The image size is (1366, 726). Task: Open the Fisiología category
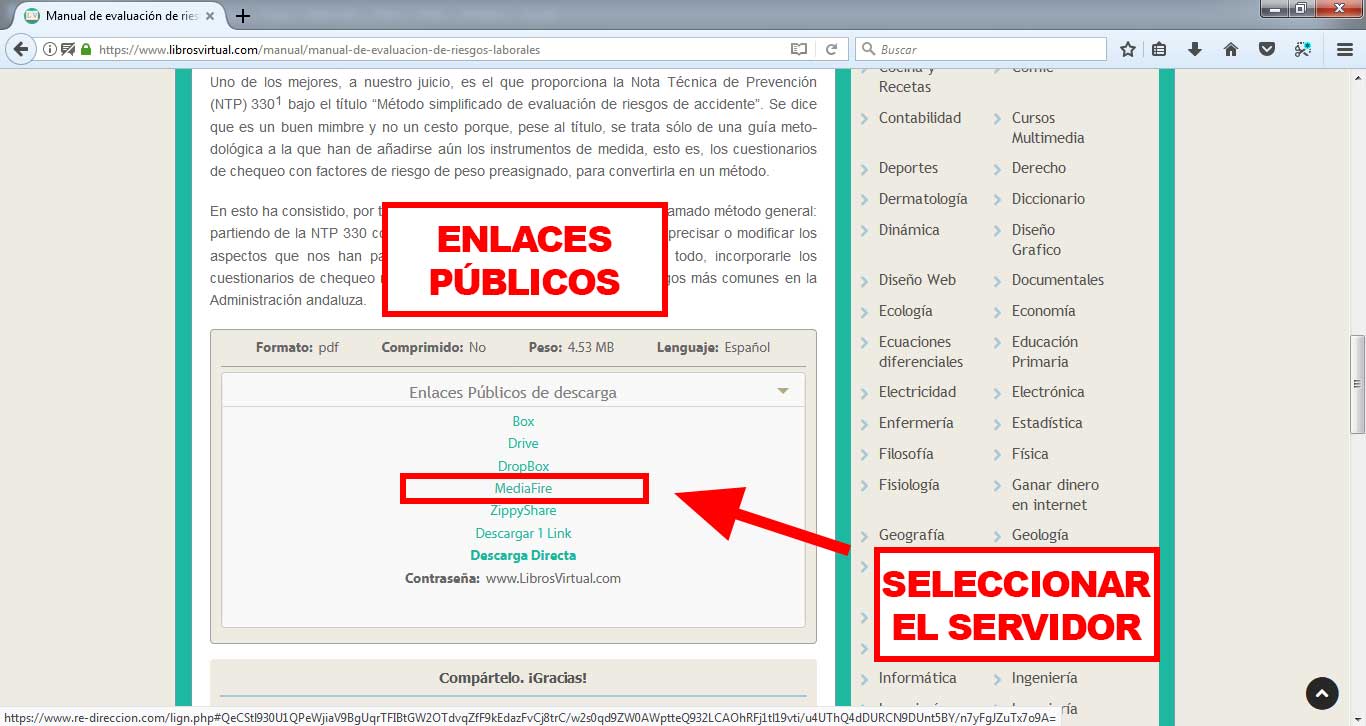(909, 484)
